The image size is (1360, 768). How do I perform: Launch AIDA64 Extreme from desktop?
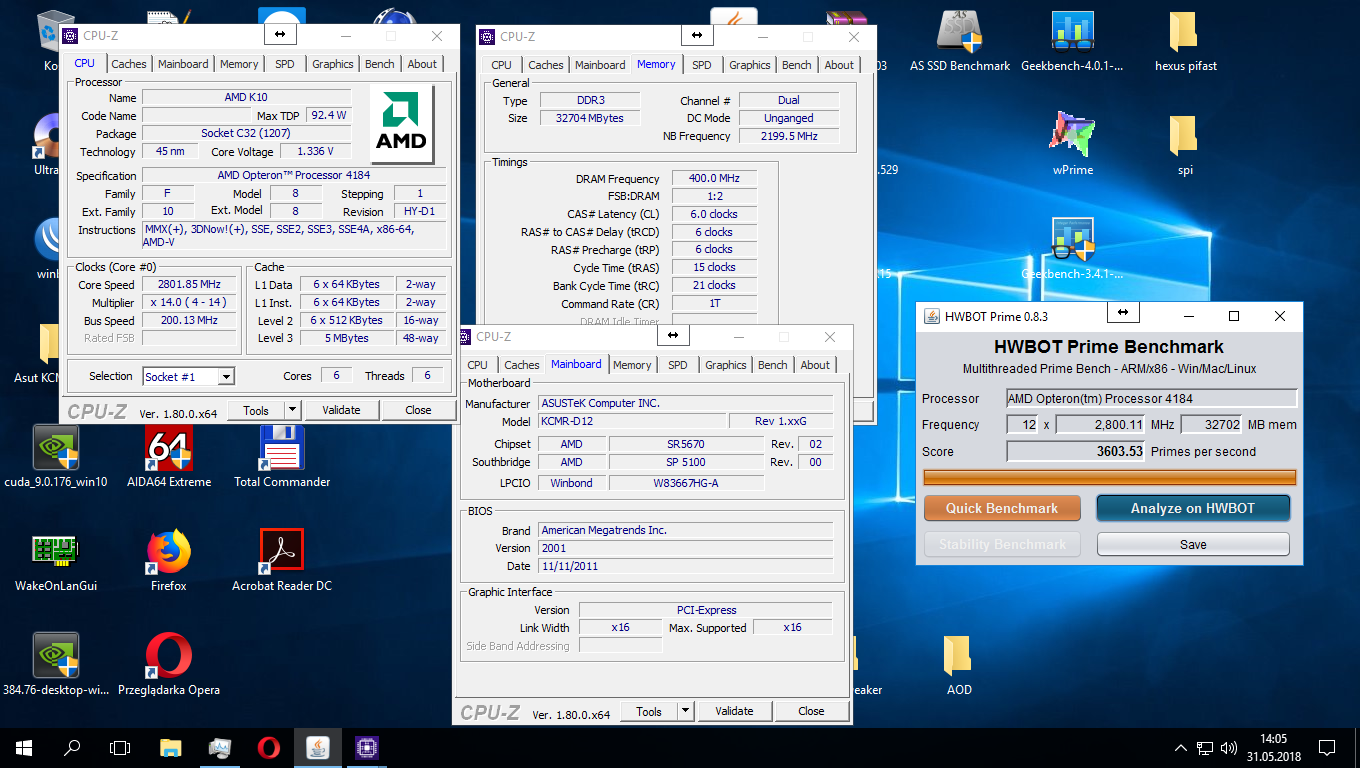point(169,456)
